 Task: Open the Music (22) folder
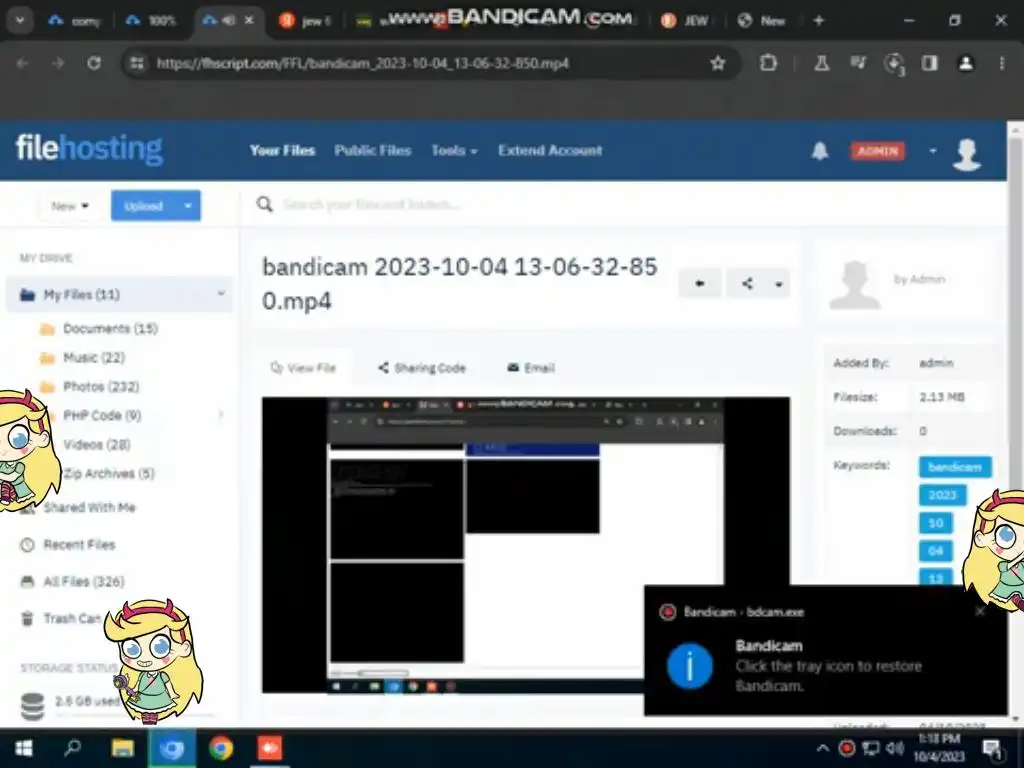93,358
